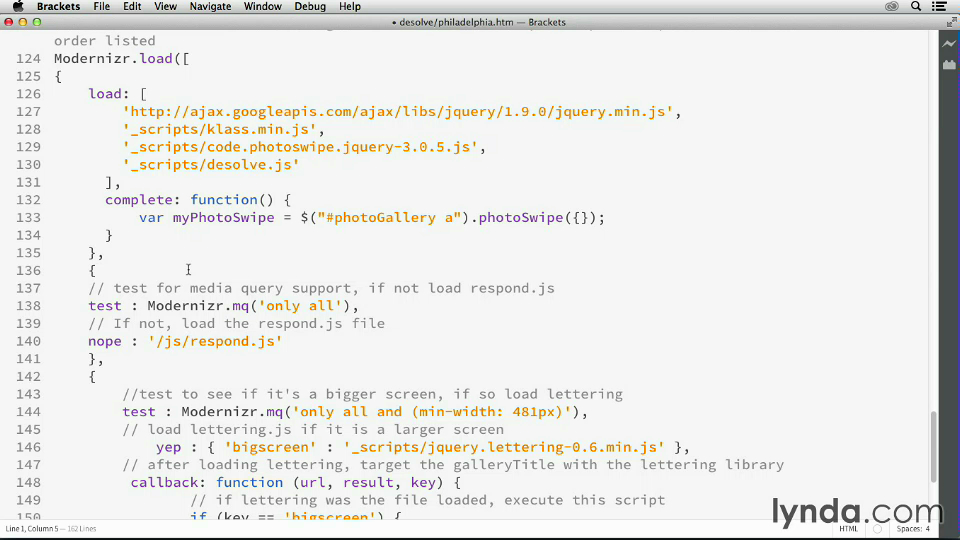Click the "#photoGallery a" selector string
Image resolution: width=960 pixels, height=540 pixels.
point(389,218)
